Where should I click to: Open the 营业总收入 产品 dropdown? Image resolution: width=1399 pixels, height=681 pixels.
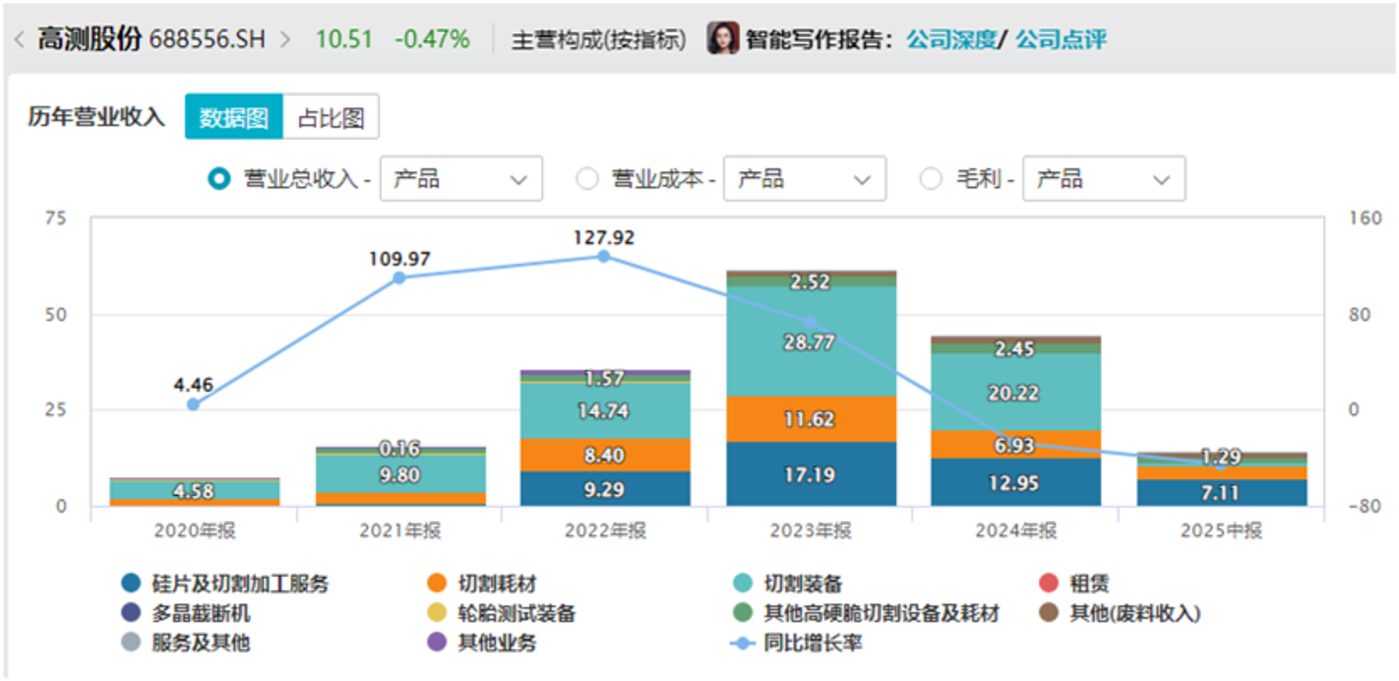[461, 179]
